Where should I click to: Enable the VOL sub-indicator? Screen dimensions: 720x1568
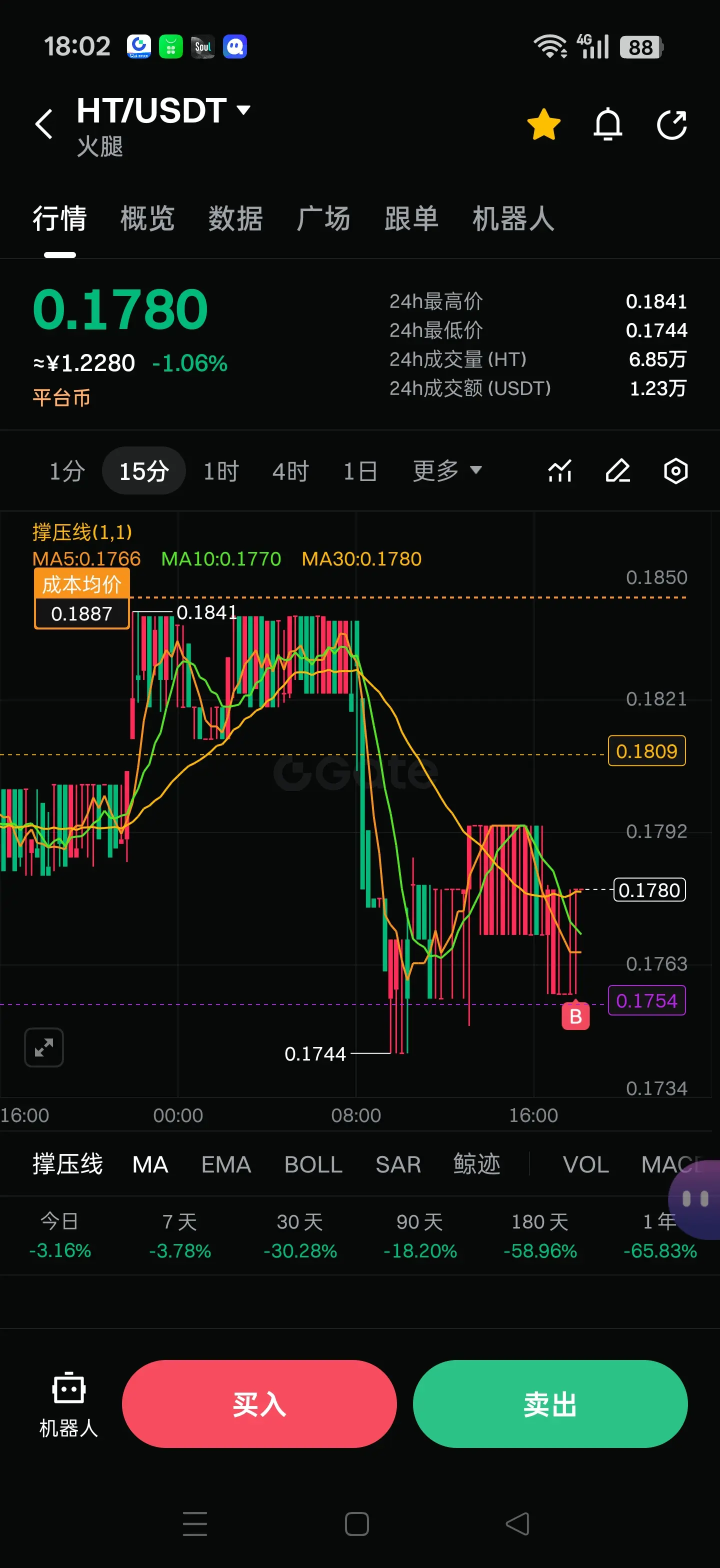pos(586,1164)
